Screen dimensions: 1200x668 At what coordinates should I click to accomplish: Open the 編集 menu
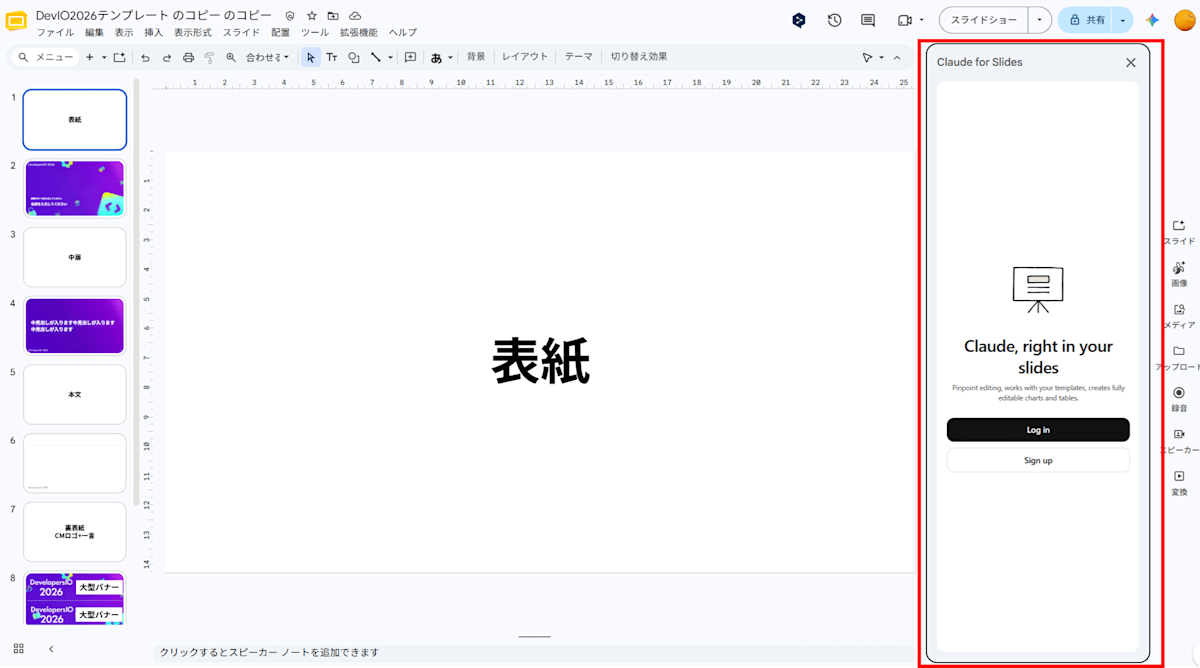click(x=94, y=33)
